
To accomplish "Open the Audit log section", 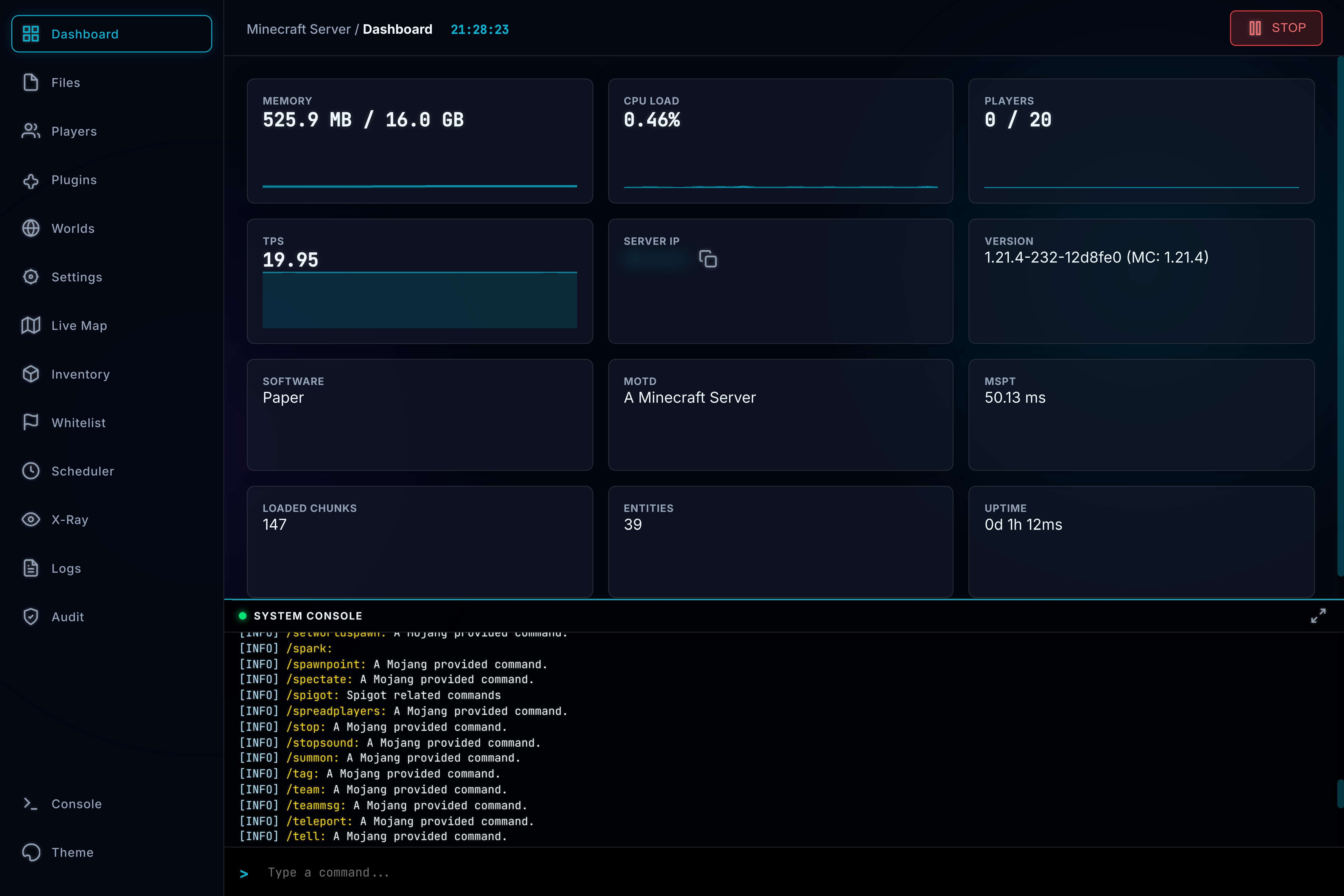I will [67, 616].
